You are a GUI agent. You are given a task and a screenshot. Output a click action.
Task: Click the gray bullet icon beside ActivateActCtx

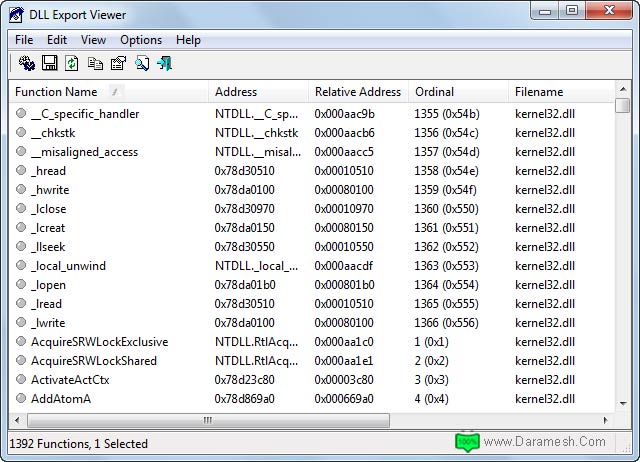[21, 380]
